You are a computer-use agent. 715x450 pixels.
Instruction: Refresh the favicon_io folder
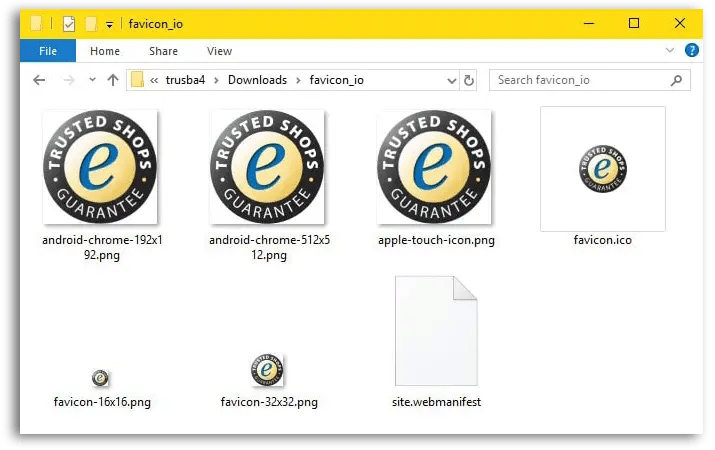[468, 81]
